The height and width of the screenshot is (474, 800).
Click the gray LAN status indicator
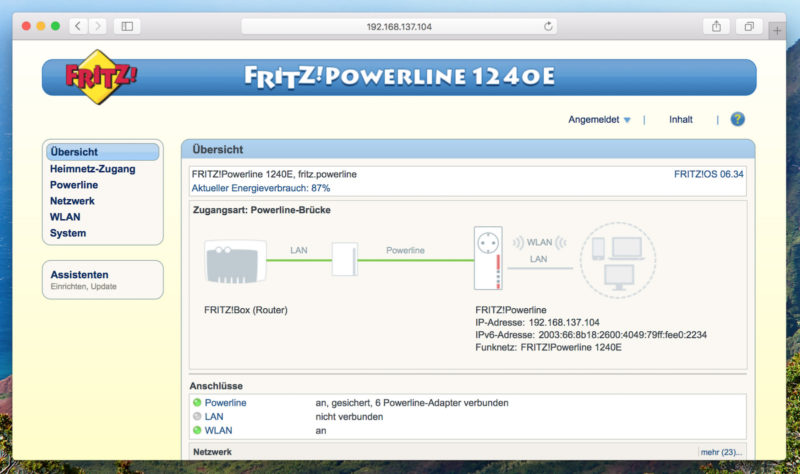197,416
